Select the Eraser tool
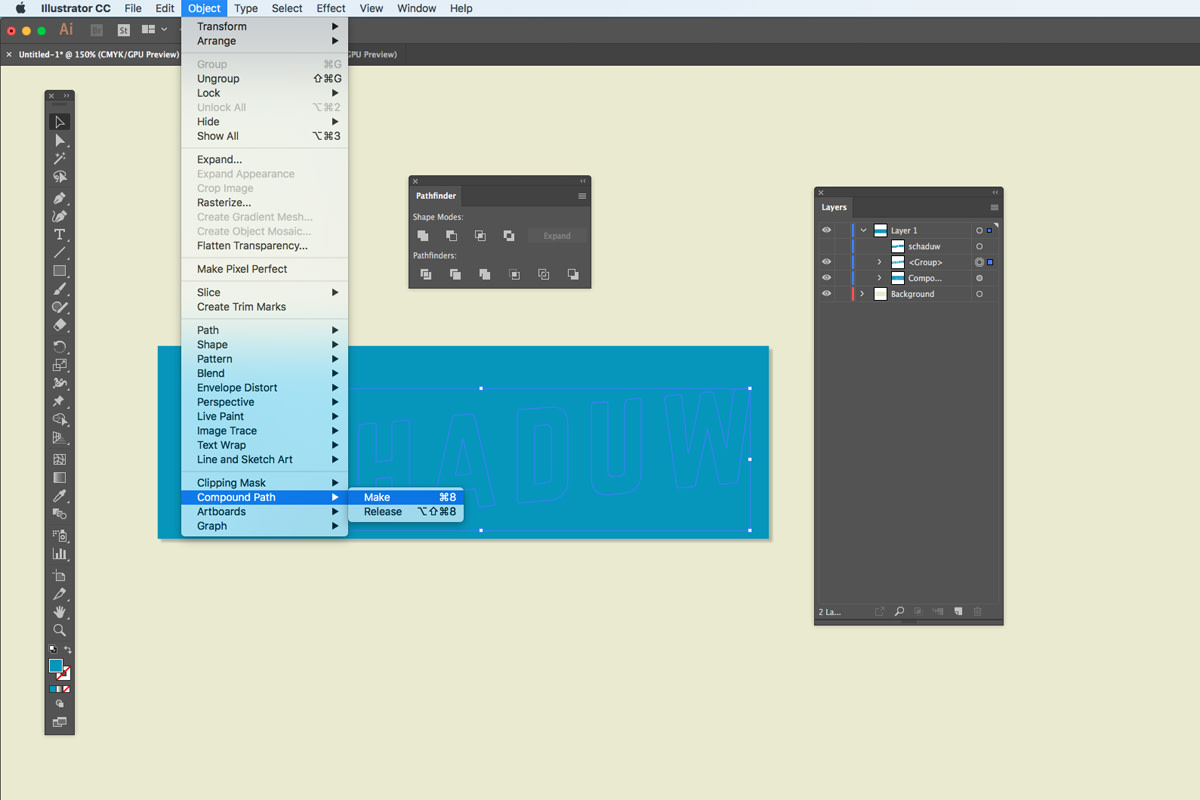This screenshot has height=800, width=1200. click(x=60, y=325)
